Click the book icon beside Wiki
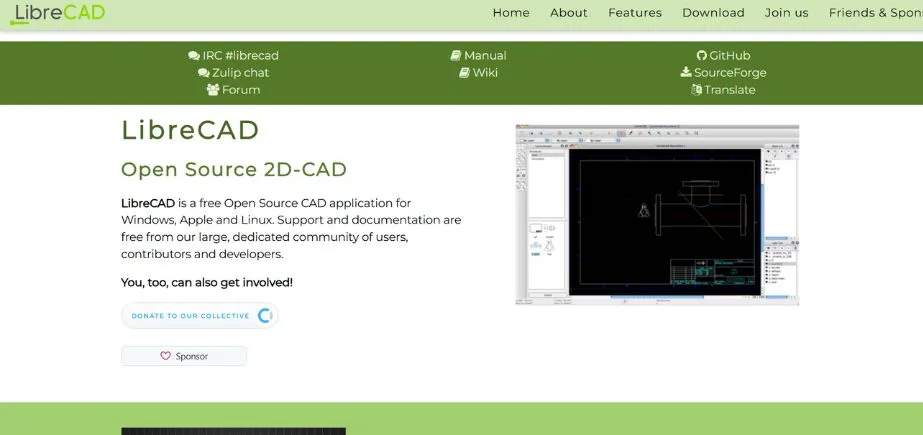 pyautogui.click(x=464, y=73)
